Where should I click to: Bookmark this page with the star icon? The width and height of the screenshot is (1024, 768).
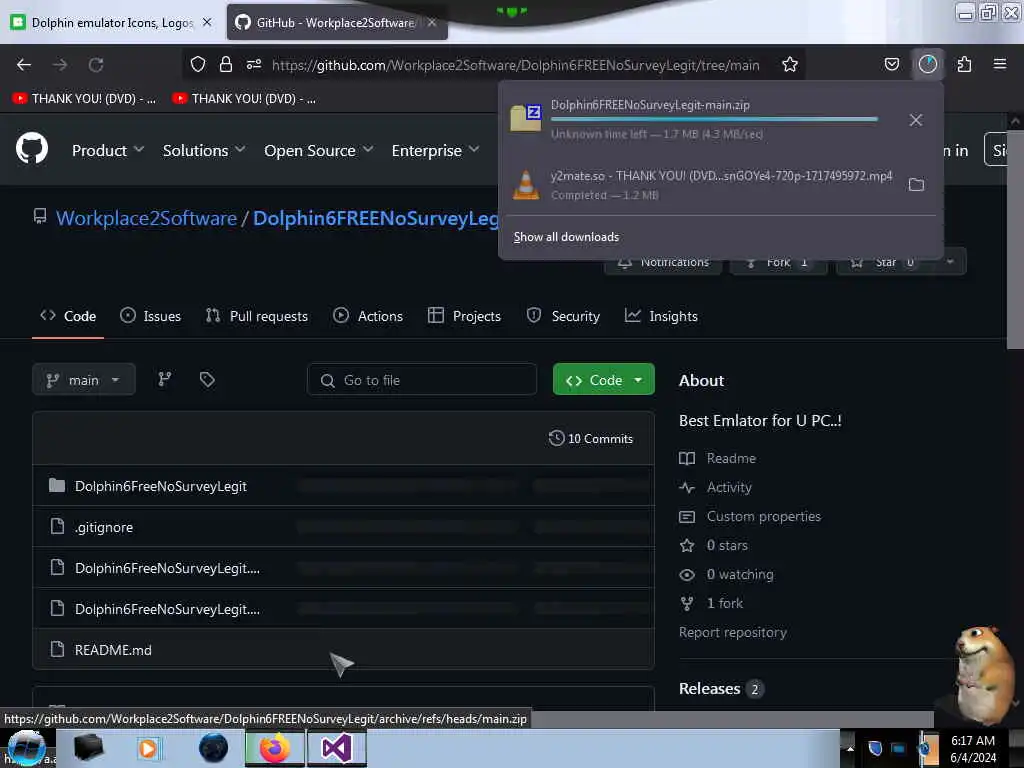[x=790, y=64]
